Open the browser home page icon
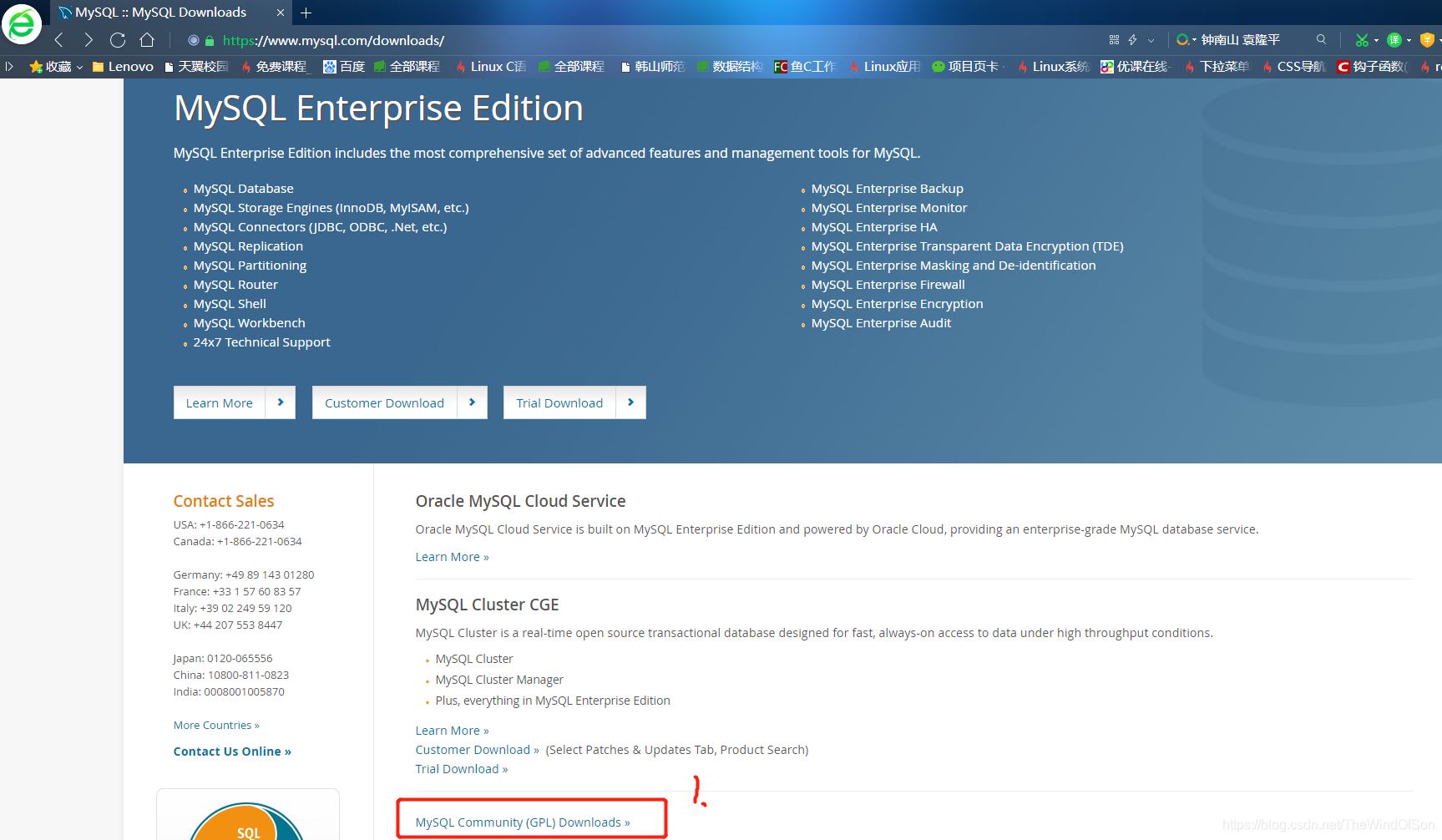The height and width of the screenshot is (840, 1442). (x=147, y=40)
